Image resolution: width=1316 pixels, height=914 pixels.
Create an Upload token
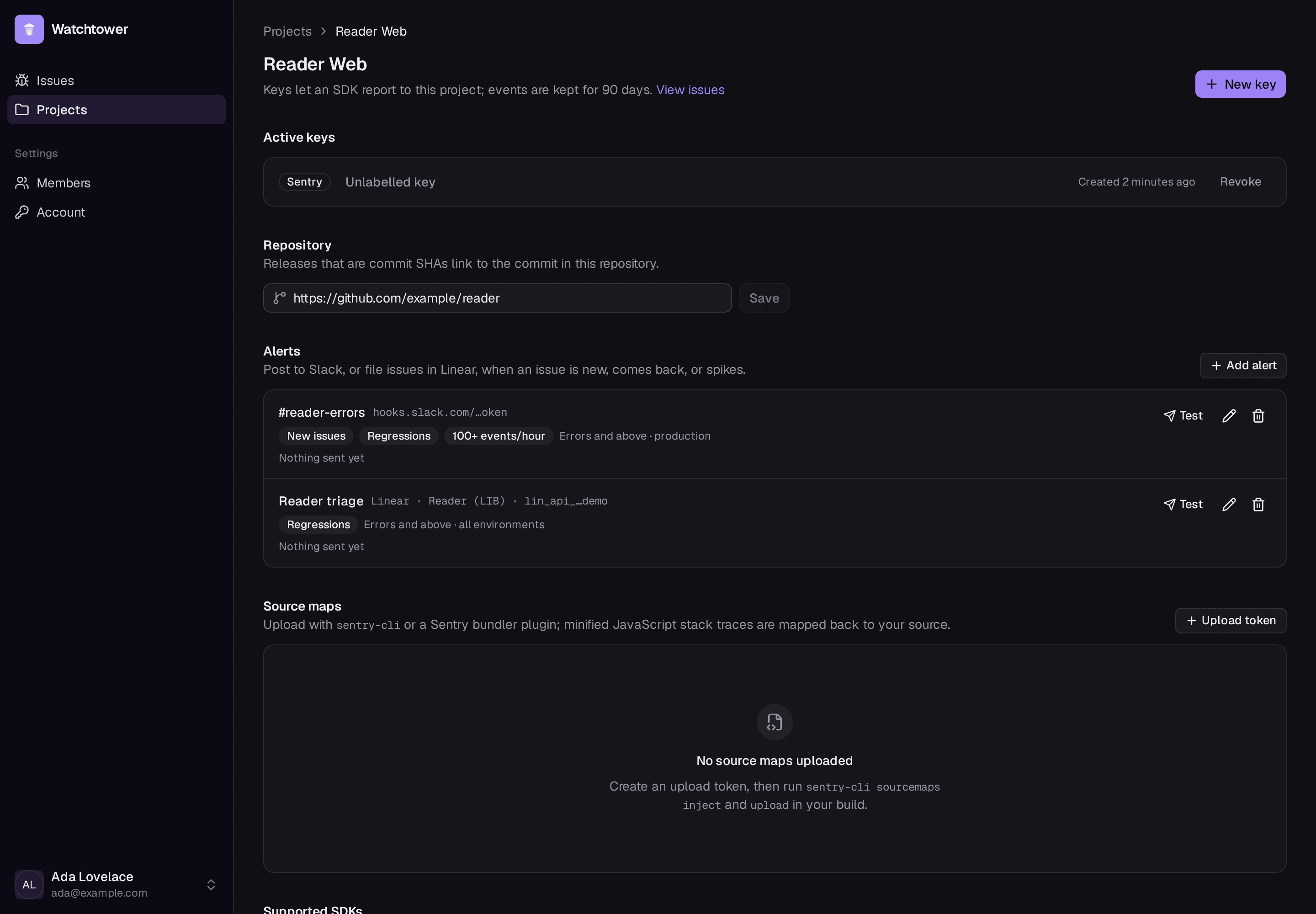(x=1231, y=621)
